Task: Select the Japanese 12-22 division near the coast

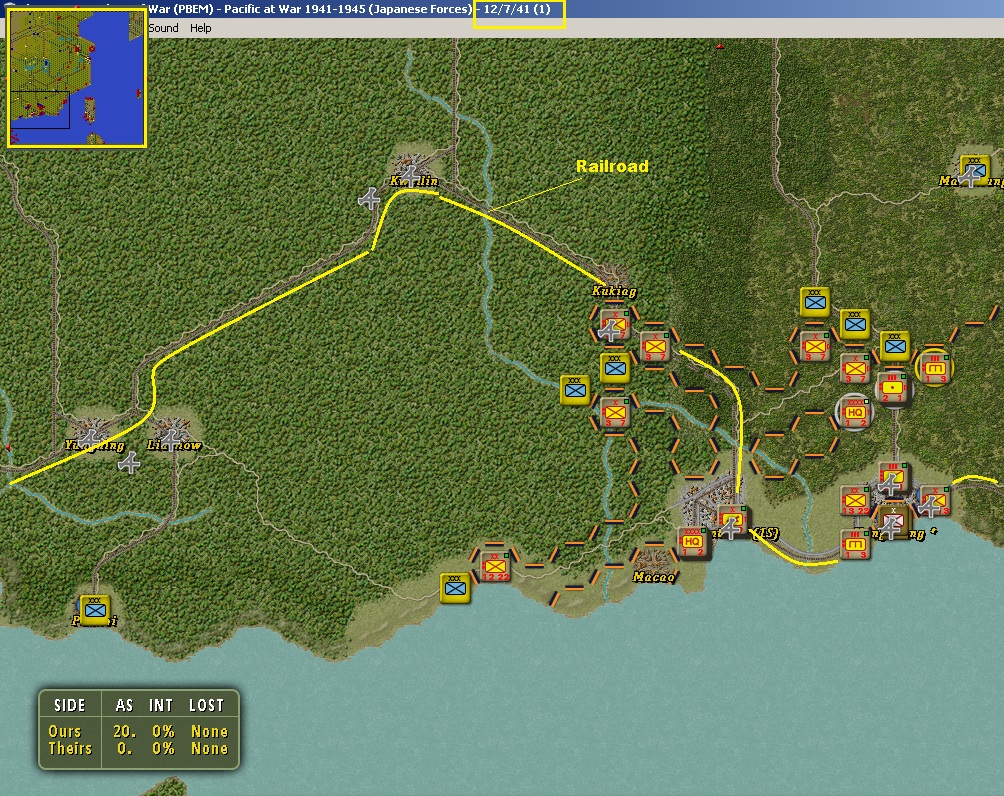Action: 496,567
